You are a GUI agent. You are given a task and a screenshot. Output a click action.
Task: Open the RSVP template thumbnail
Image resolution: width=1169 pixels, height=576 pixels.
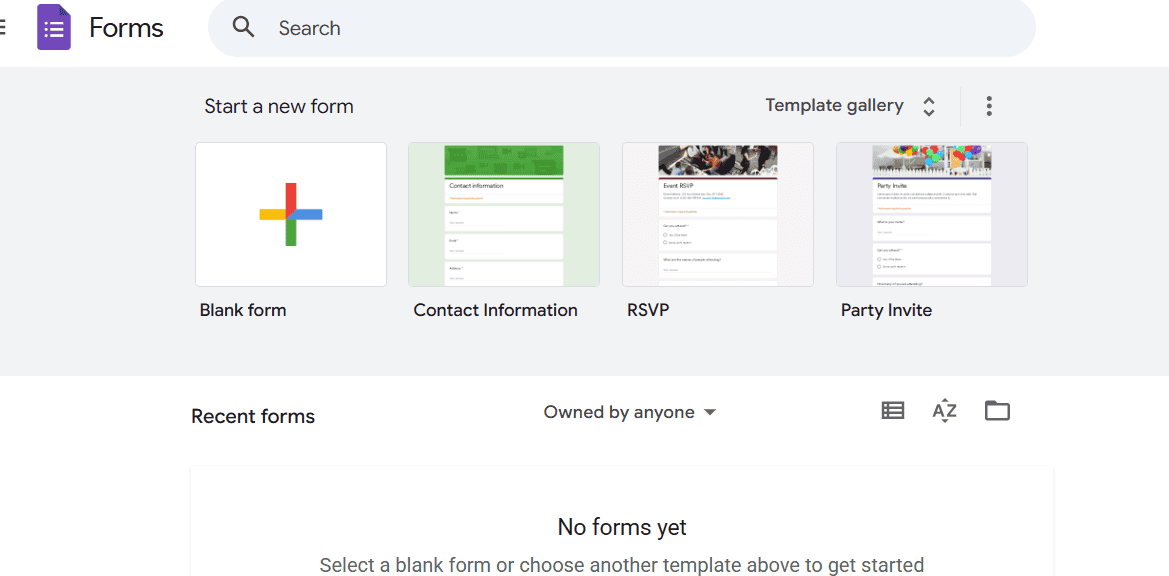click(x=718, y=214)
